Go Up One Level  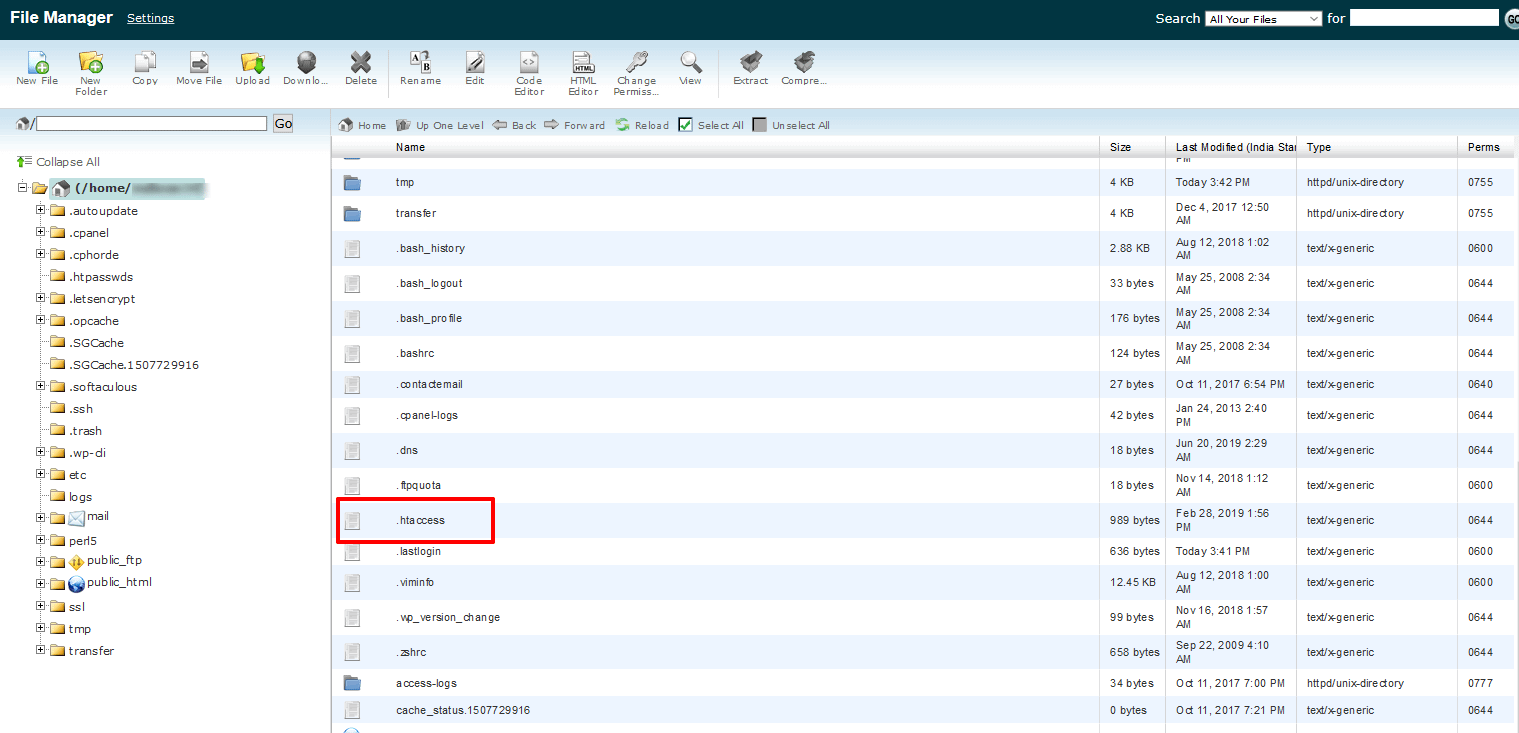point(440,125)
